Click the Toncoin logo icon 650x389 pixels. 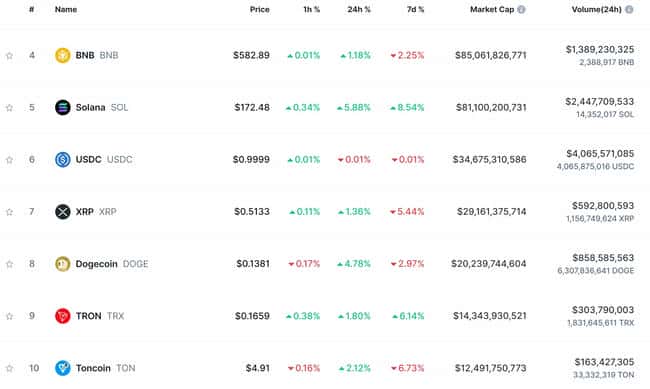63,368
